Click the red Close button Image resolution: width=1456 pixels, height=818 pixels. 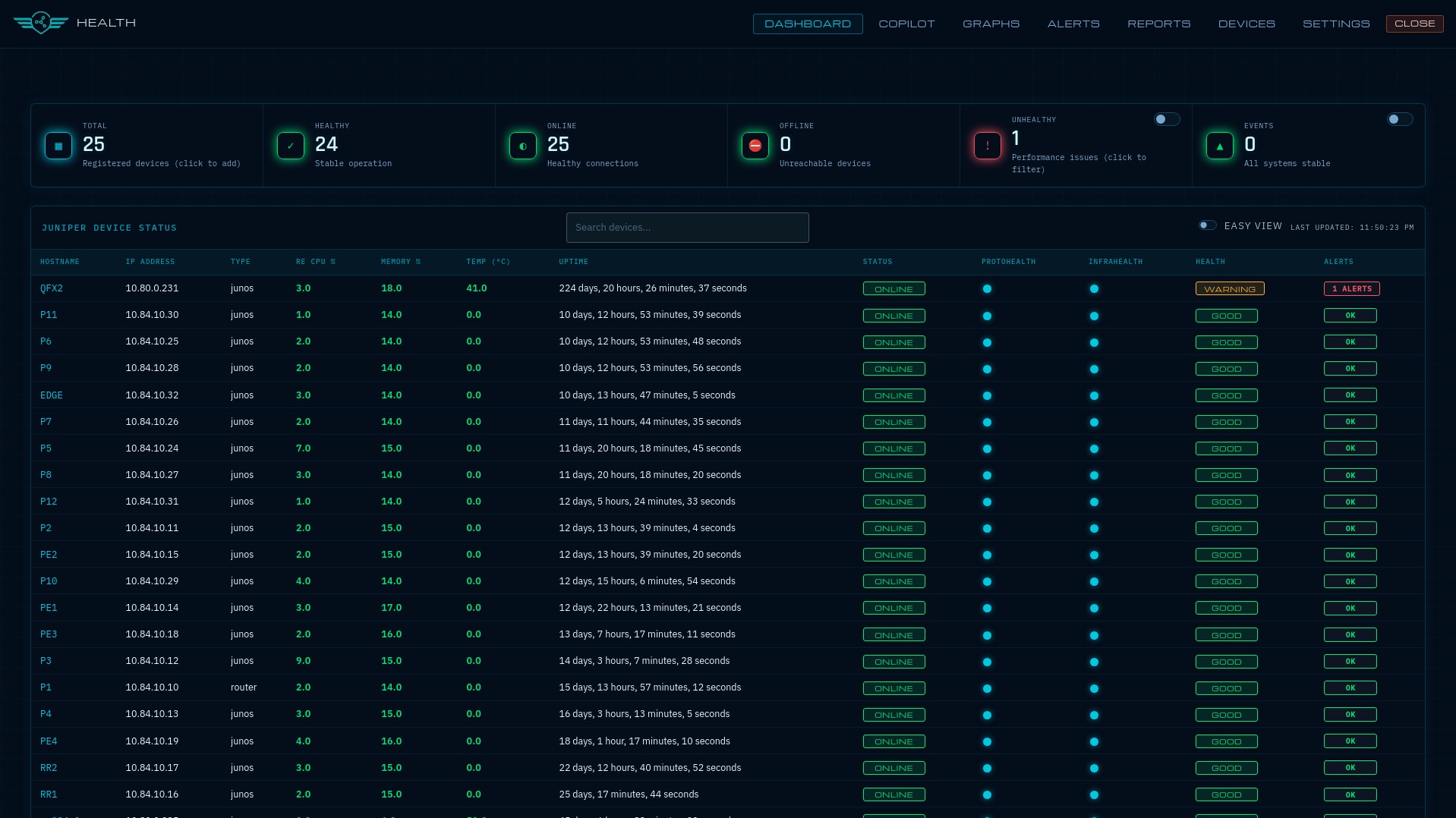click(x=1414, y=24)
